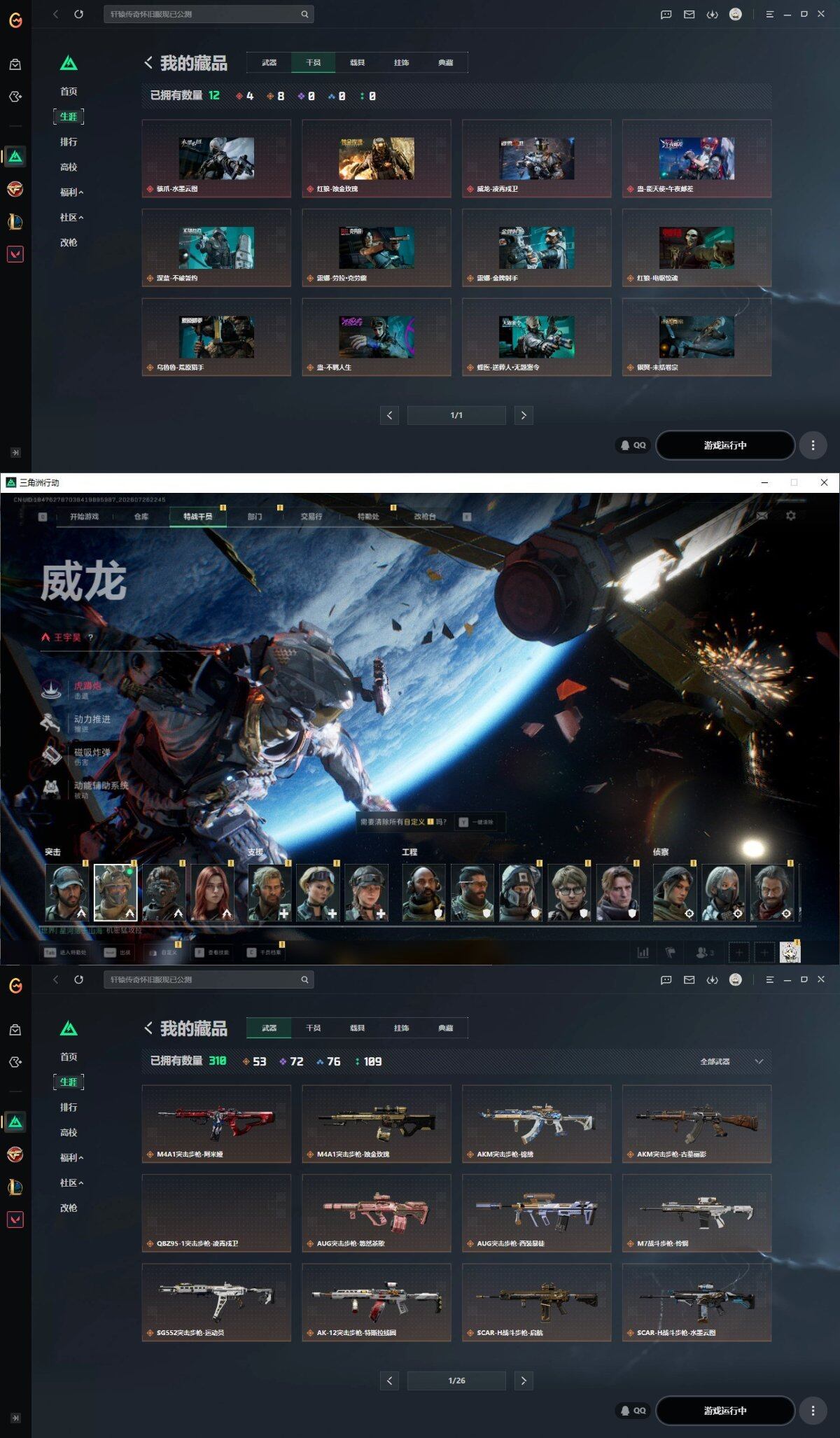Select the 动能辅助系统 passive skill icon
This screenshot has width=840, height=1438.
(51, 789)
